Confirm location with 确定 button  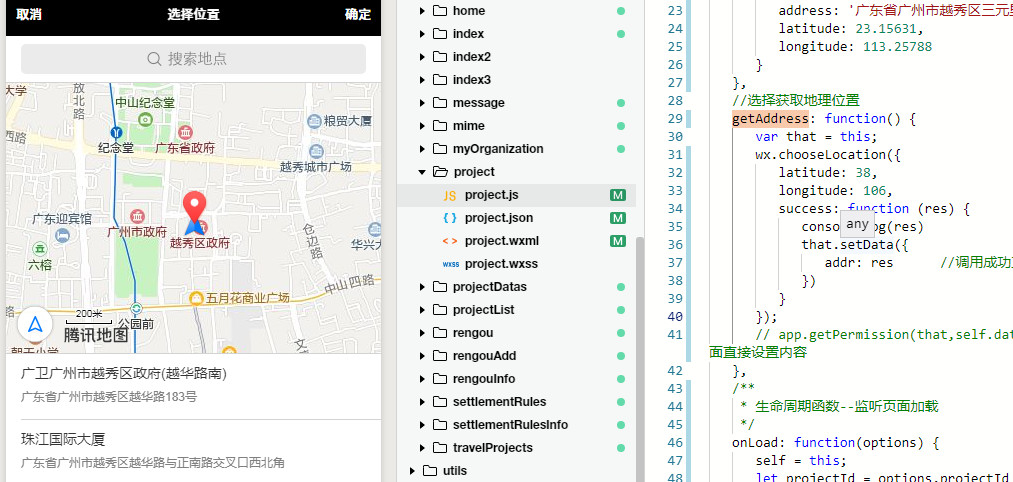click(358, 14)
